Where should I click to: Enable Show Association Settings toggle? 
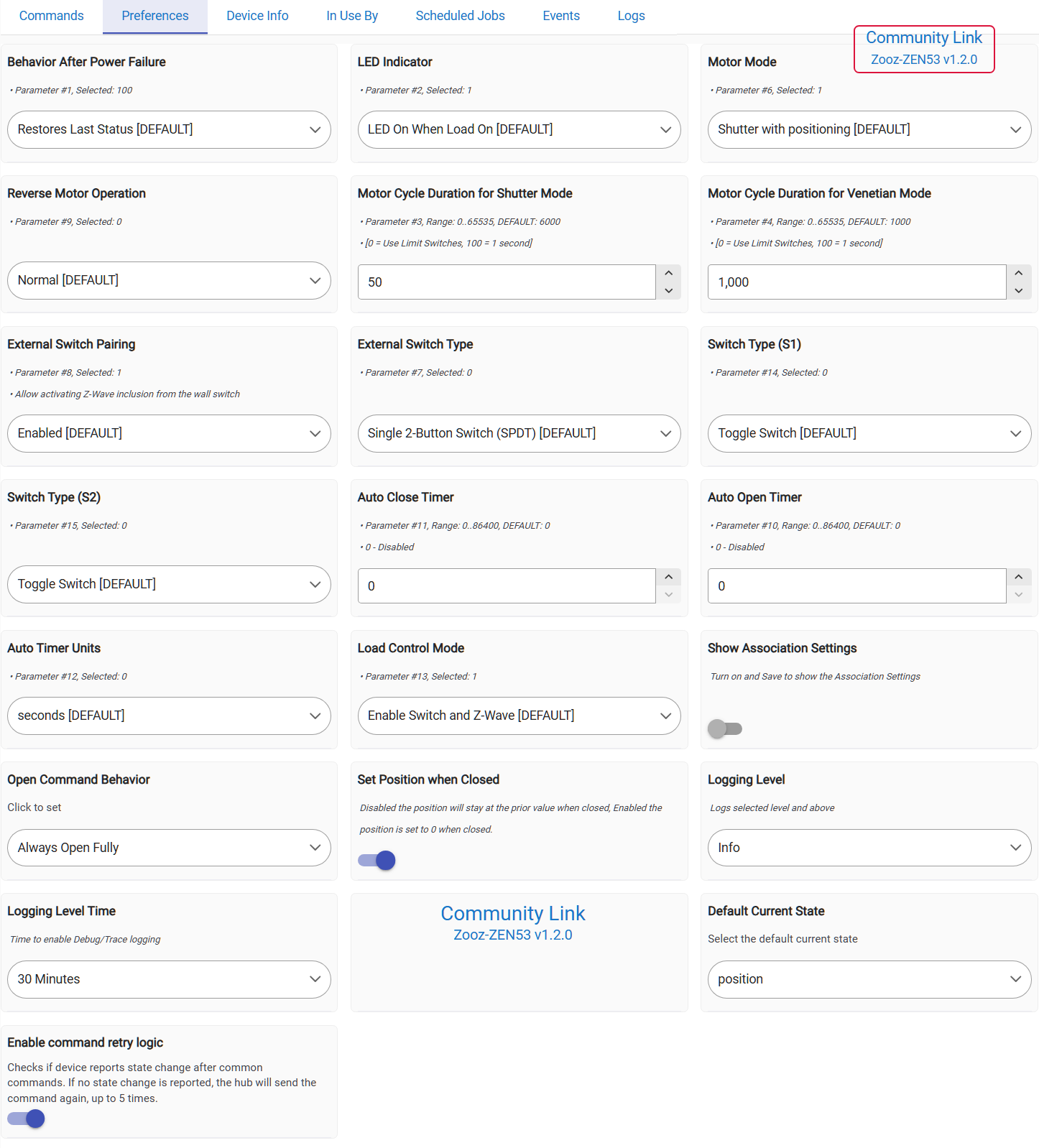pyautogui.click(x=724, y=728)
